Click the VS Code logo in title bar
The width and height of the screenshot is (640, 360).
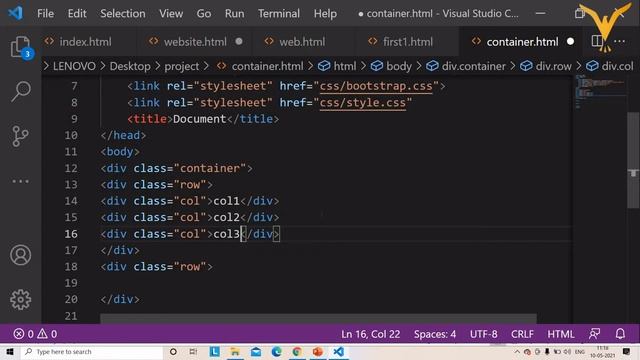coord(16,13)
